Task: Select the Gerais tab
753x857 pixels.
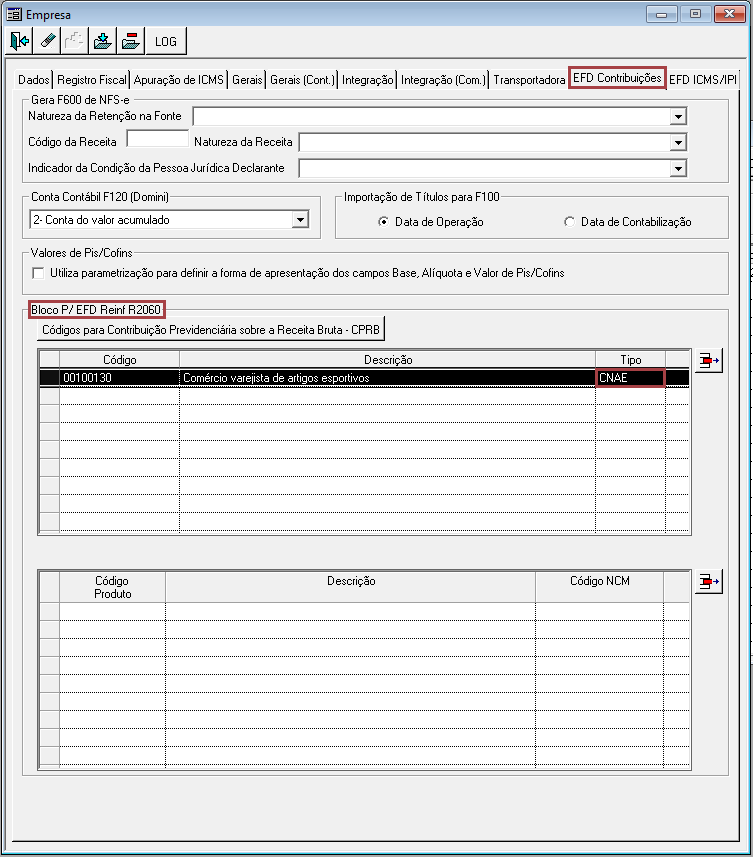Action: 247,80
